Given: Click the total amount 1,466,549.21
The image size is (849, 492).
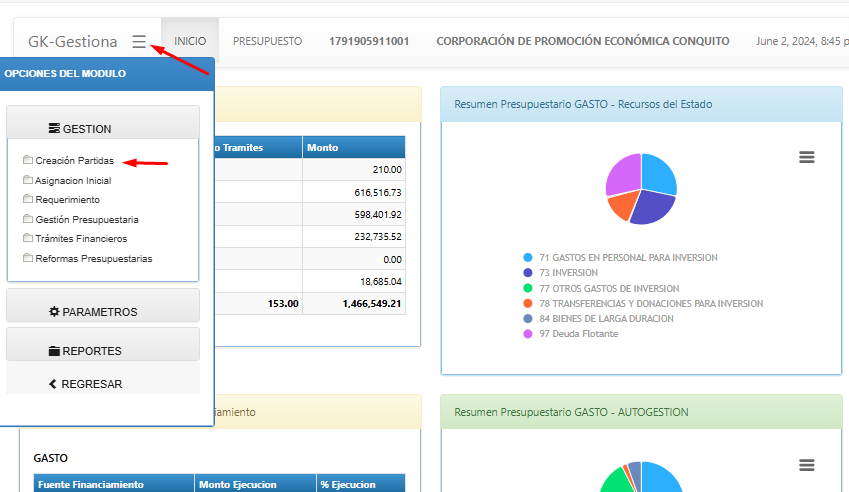Looking at the screenshot, I should tap(371, 304).
